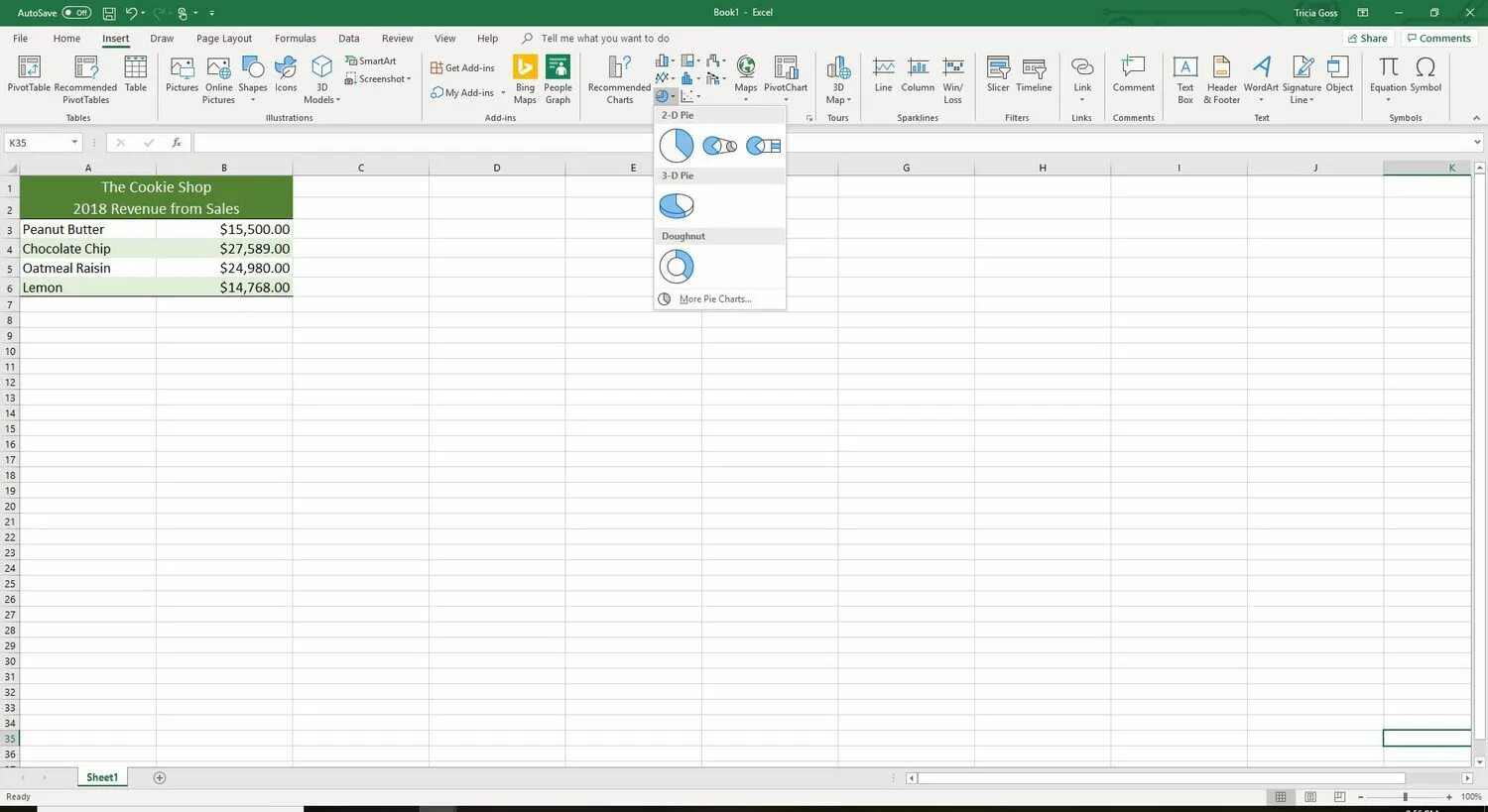Open the File tab
This screenshot has width=1488, height=812.
(x=20, y=39)
